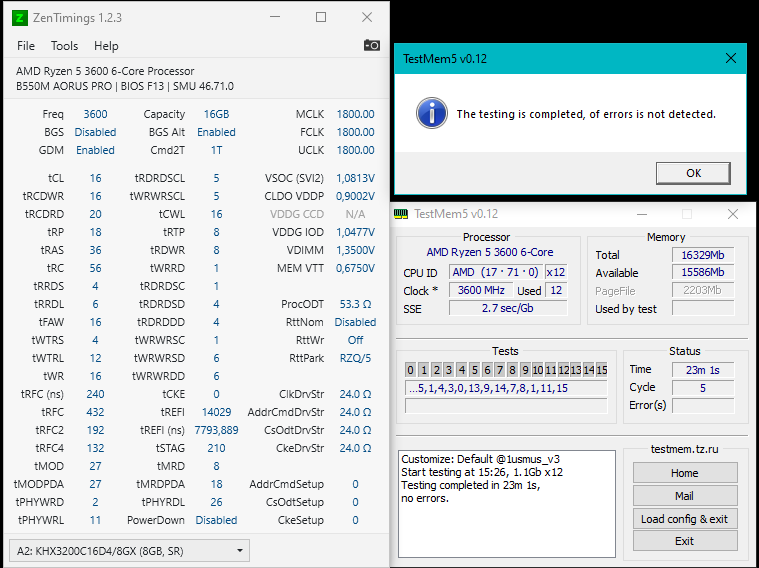Click the Available memory 15586Mb field
The width and height of the screenshot is (759, 568).
click(x=703, y=273)
